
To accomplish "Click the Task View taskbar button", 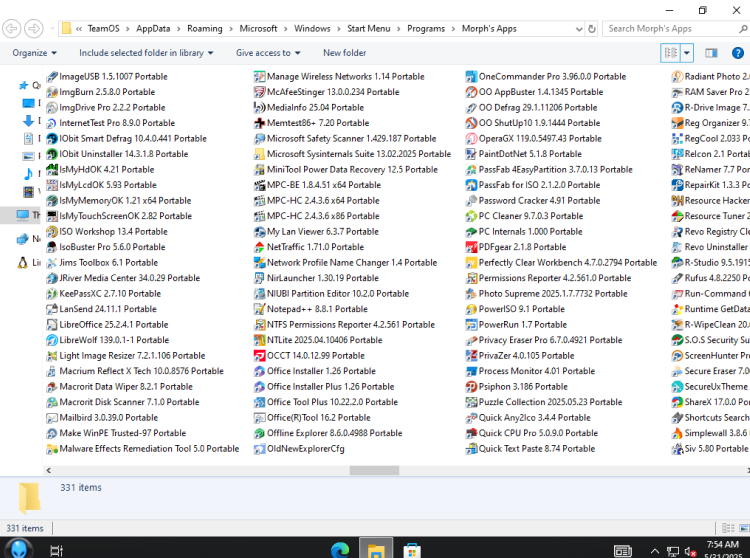I will coord(56,551).
